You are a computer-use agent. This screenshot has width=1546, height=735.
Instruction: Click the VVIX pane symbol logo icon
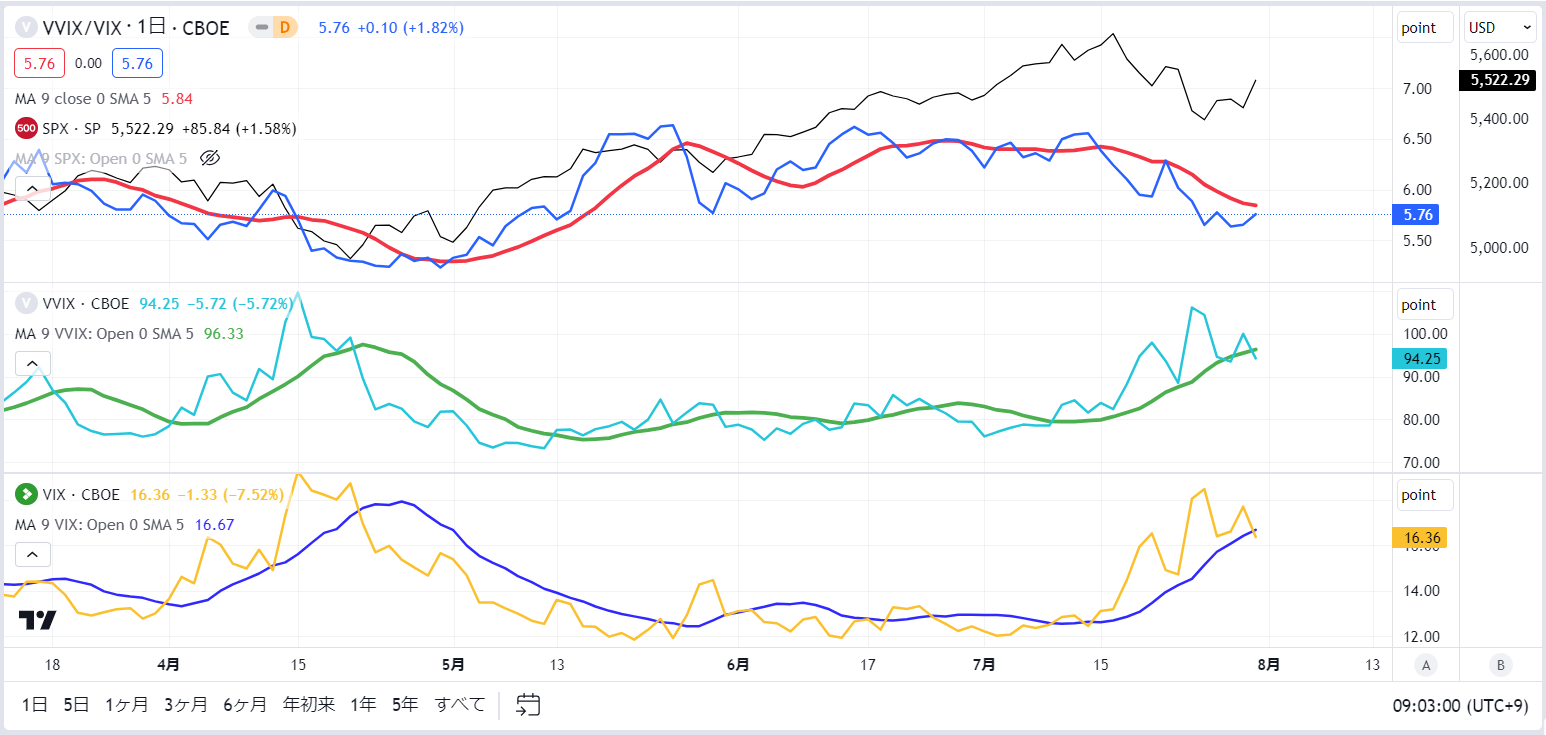26,304
